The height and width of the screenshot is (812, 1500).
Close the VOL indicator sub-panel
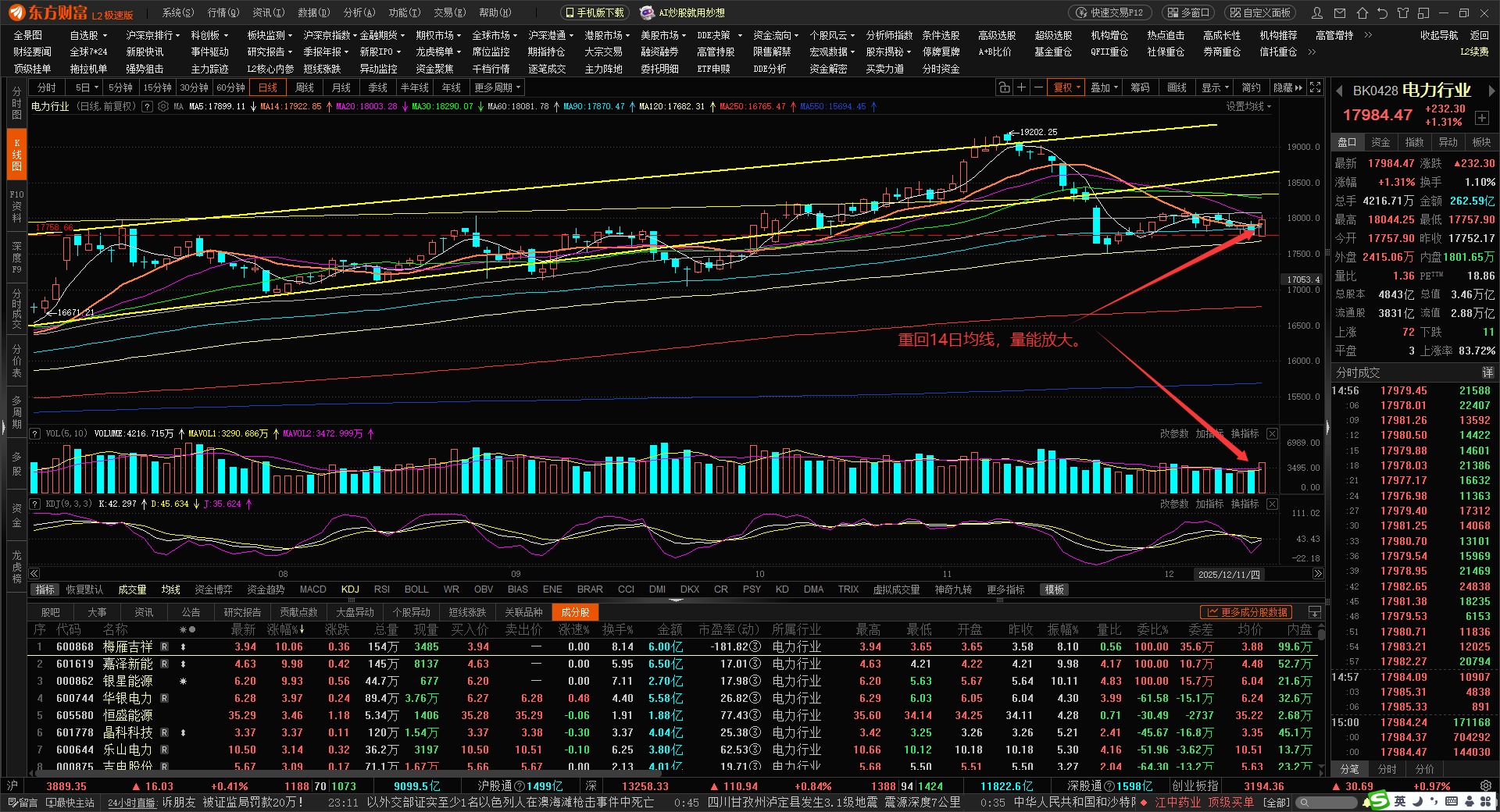pyautogui.click(x=1272, y=433)
